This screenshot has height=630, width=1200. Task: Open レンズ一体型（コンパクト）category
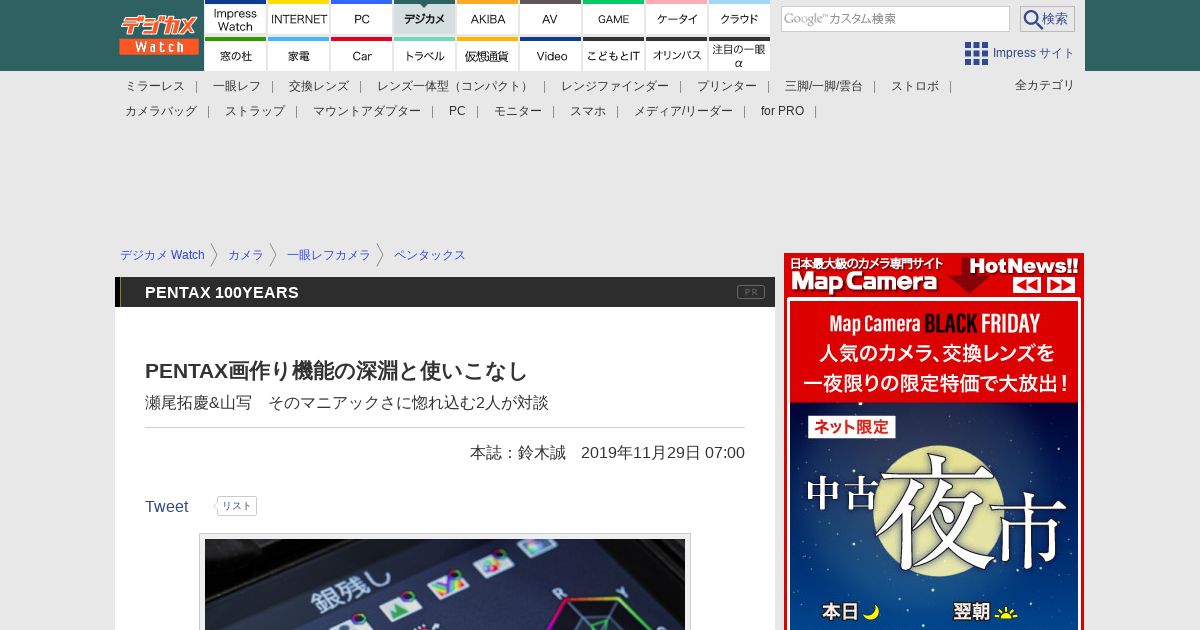(x=455, y=86)
